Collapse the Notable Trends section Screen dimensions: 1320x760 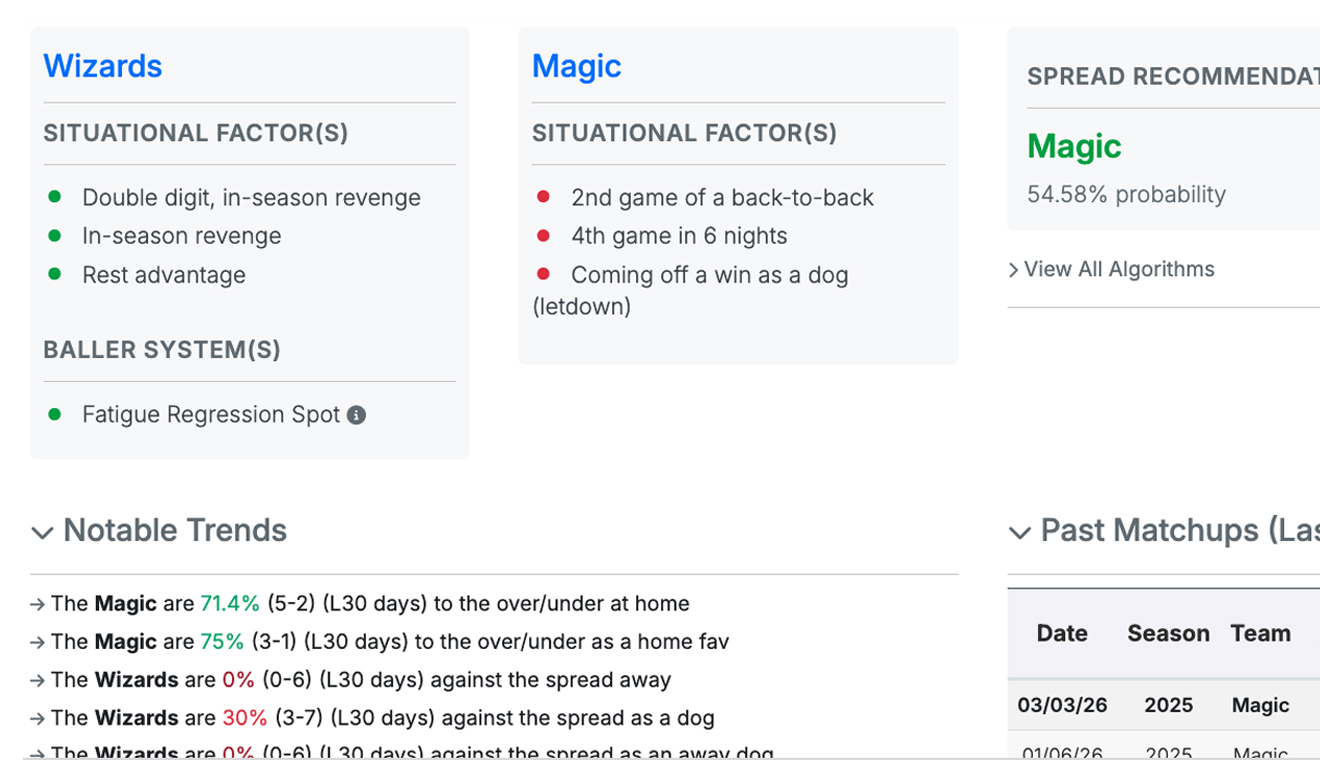(x=42, y=533)
